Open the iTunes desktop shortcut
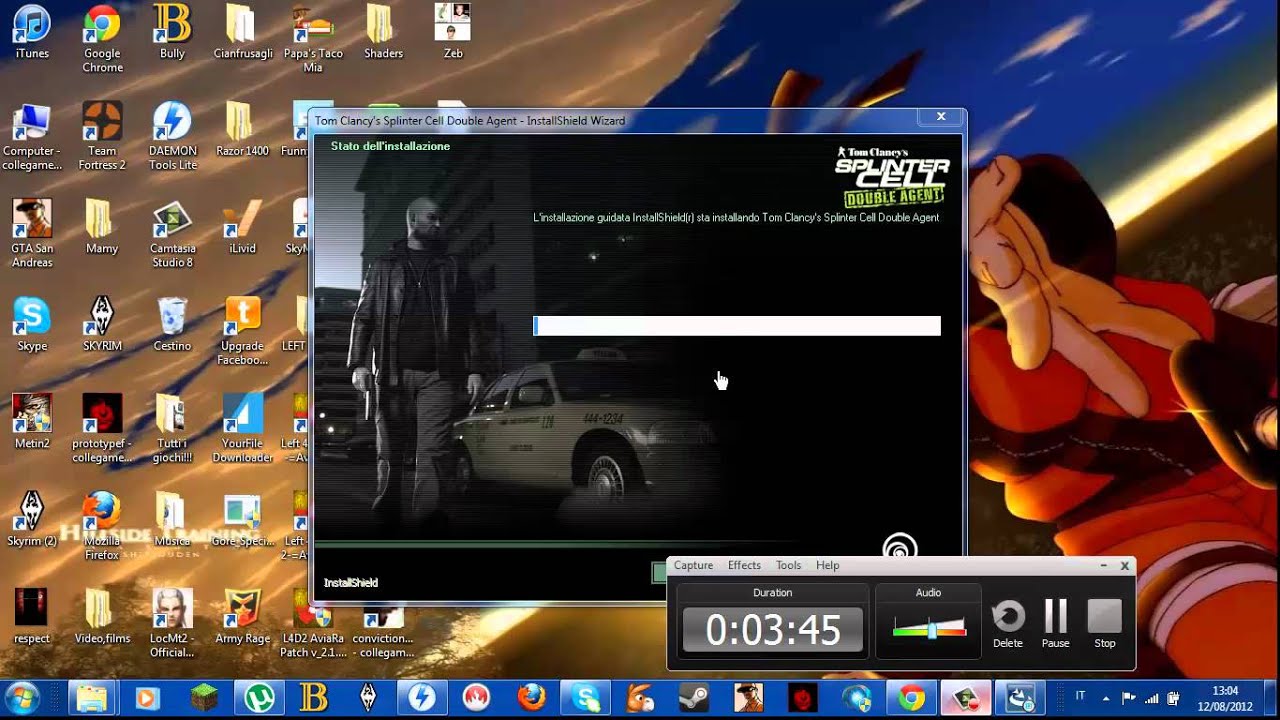 (32, 32)
